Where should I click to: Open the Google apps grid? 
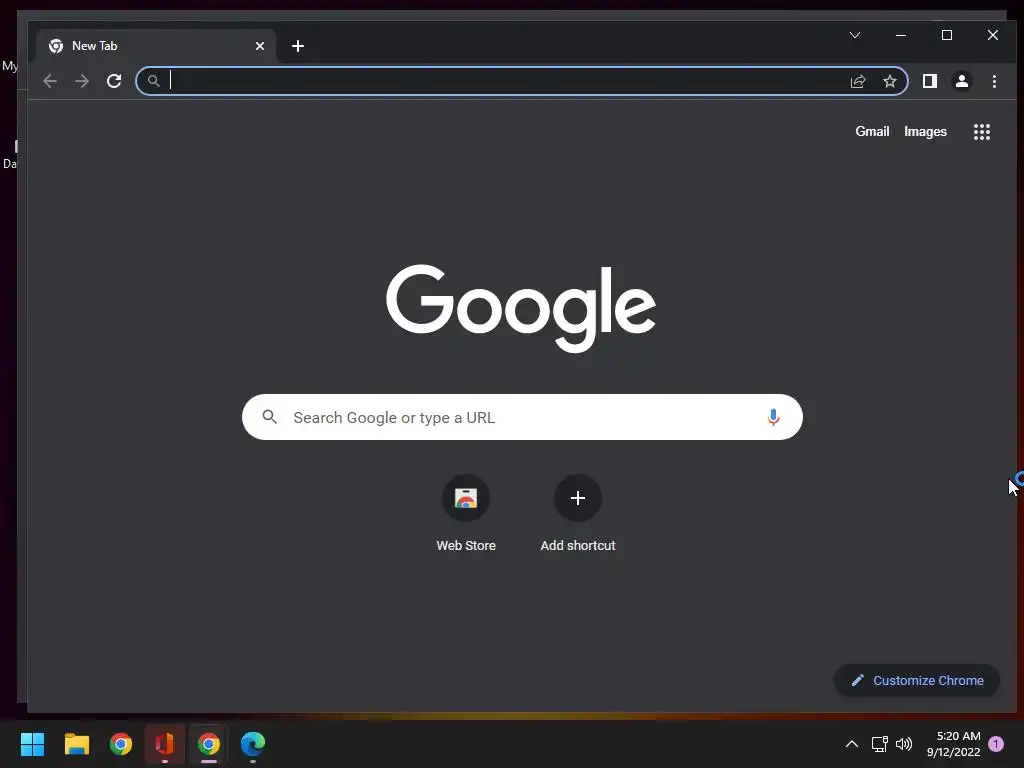click(982, 132)
